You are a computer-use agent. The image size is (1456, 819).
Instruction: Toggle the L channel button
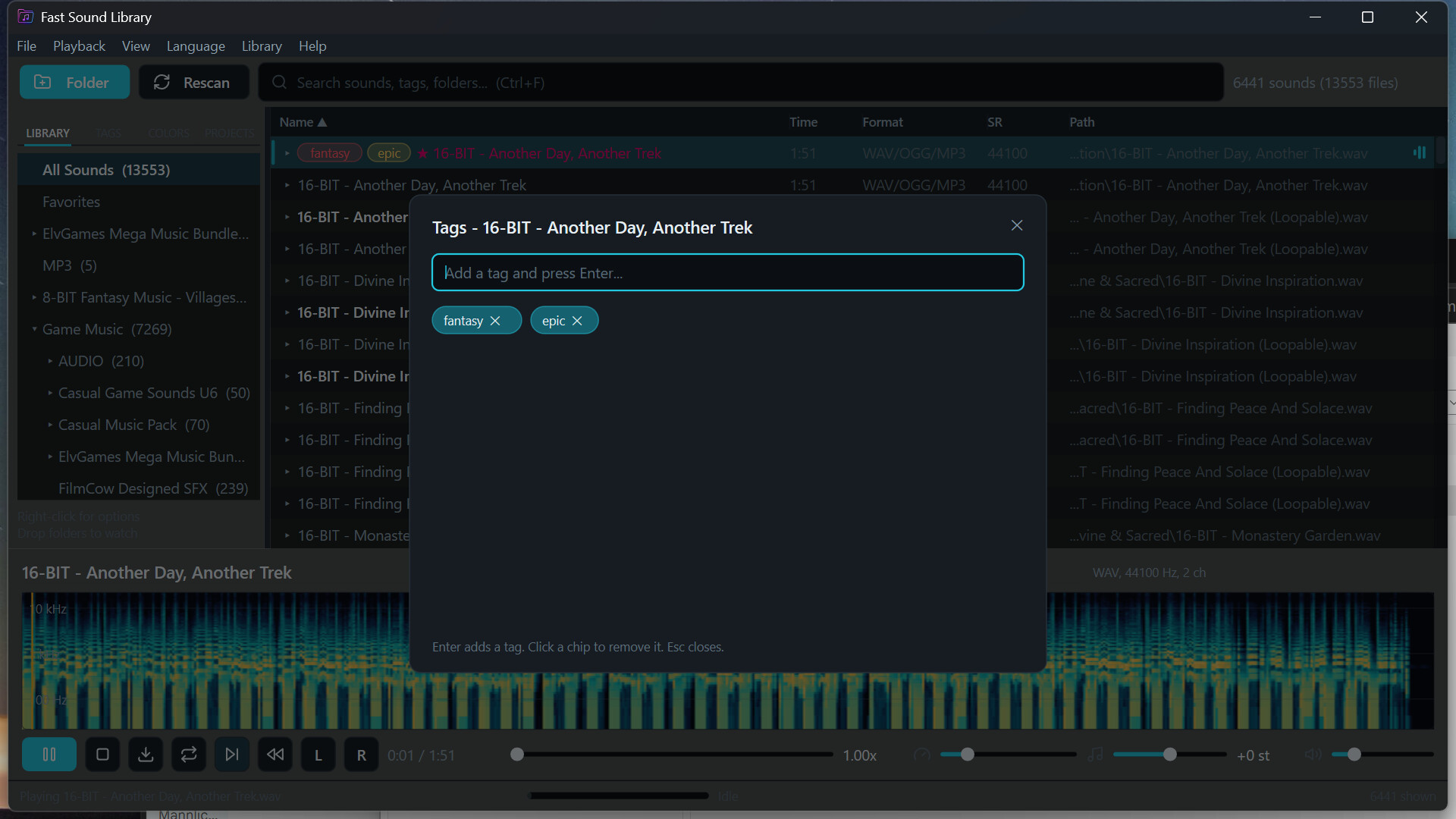[x=318, y=755]
